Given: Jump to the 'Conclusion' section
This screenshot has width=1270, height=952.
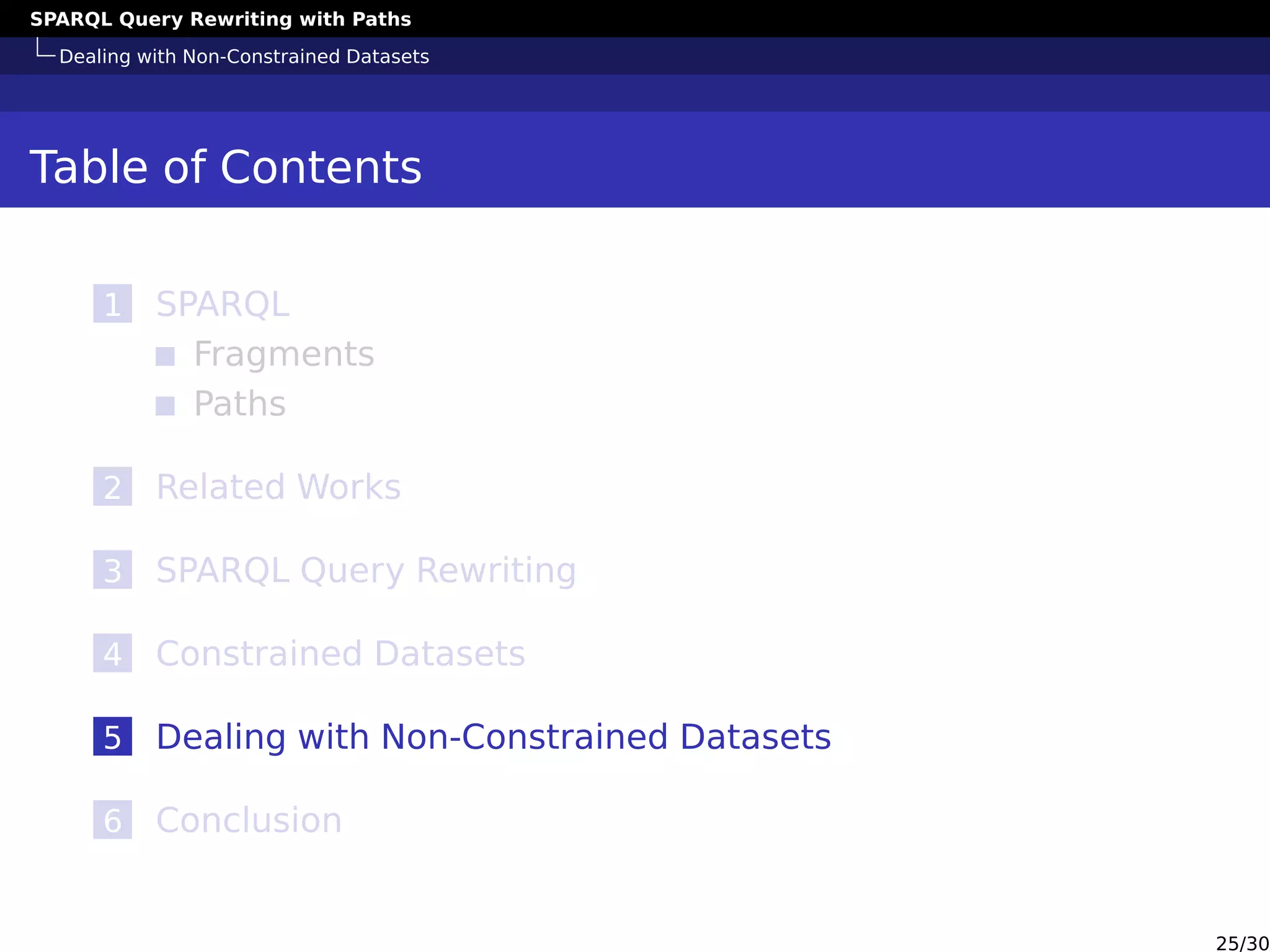Looking at the screenshot, I should pos(249,820).
